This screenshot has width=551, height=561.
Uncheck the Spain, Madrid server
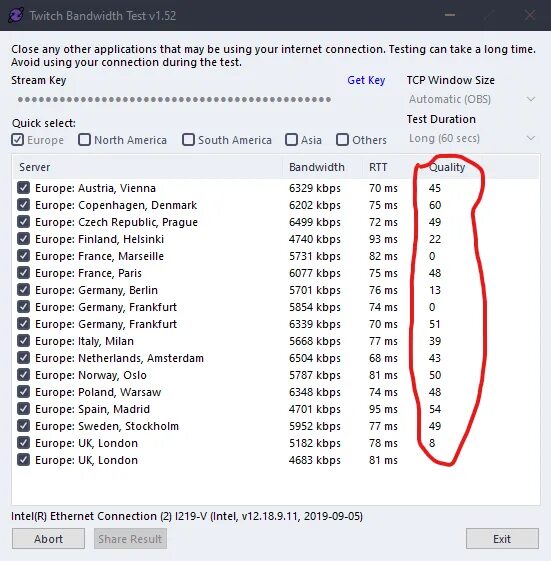[23, 409]
